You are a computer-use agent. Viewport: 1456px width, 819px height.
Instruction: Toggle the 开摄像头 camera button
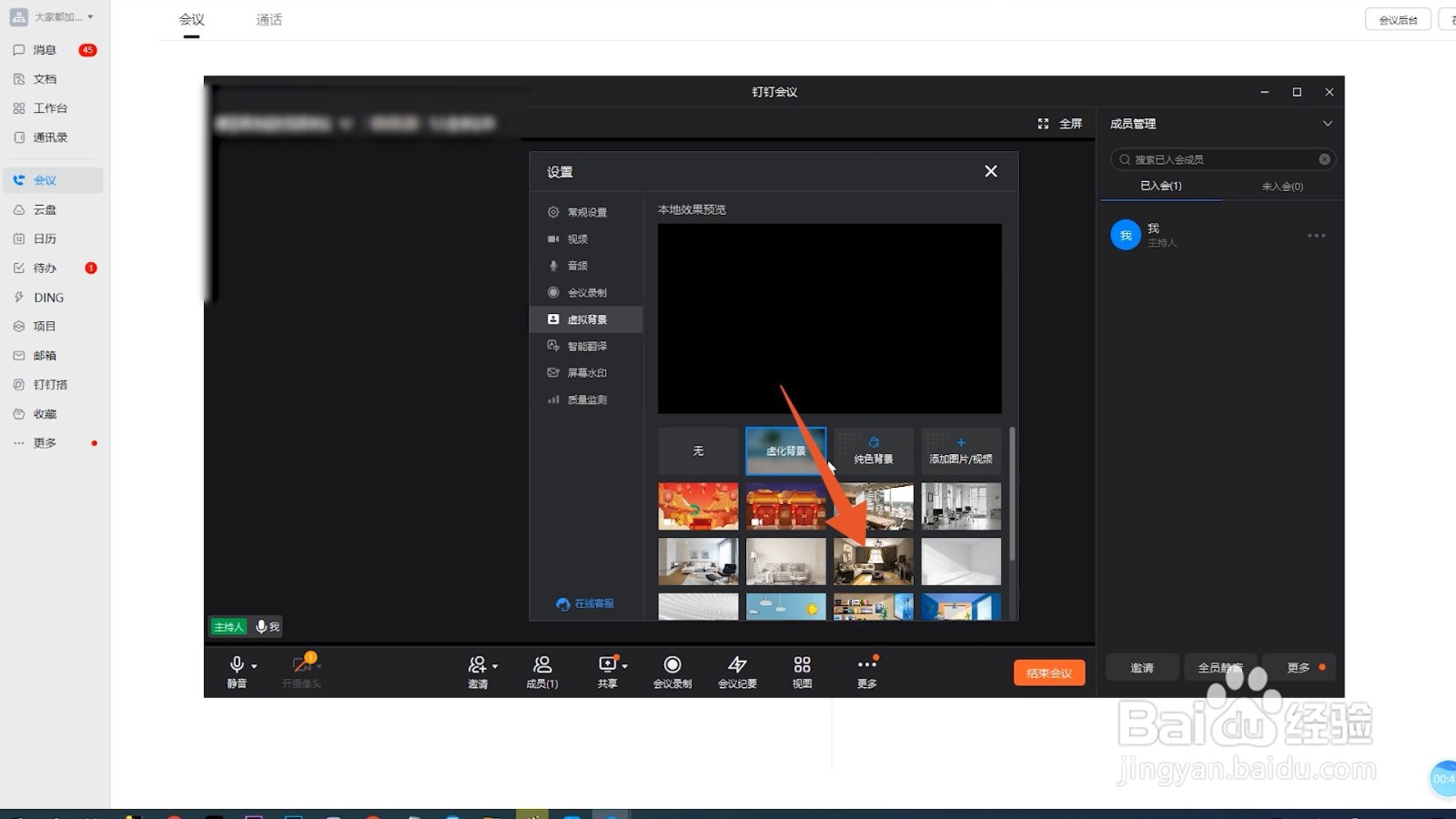pyautogui.click(x=301, y=672)
